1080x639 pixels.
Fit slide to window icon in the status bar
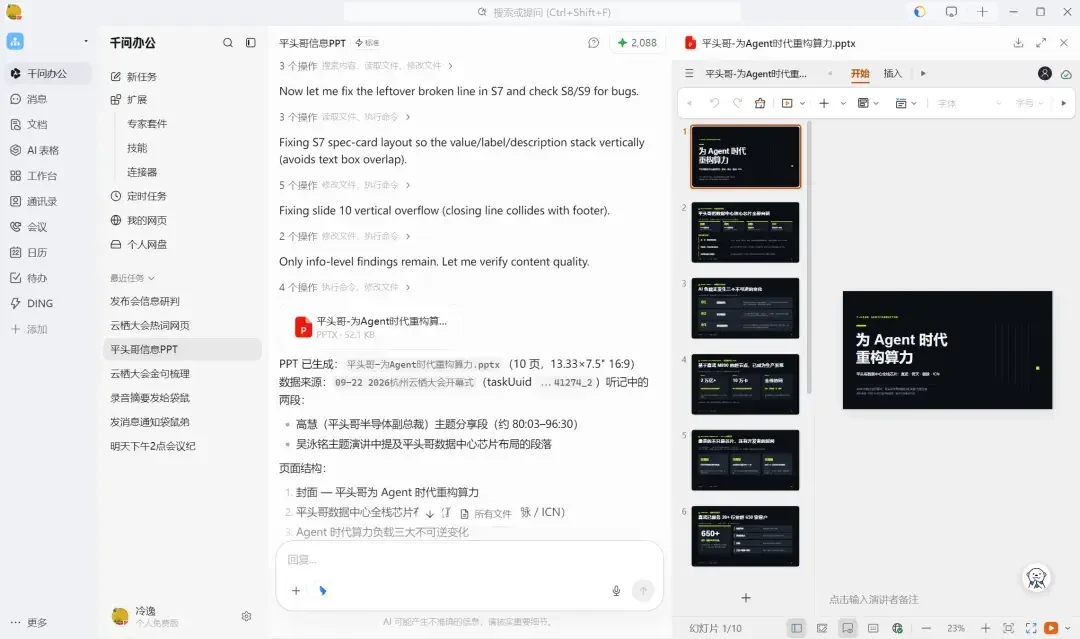point(1008,628)
